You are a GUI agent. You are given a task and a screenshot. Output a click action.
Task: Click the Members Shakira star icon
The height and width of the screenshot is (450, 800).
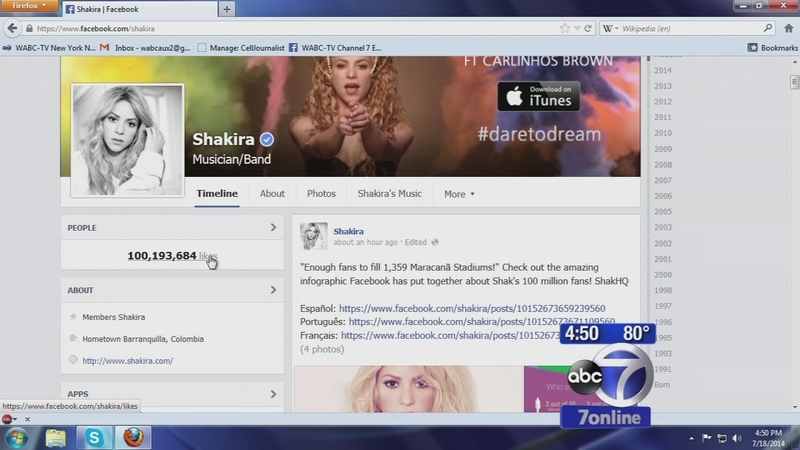pyautogui.click(x=73, y=316)
